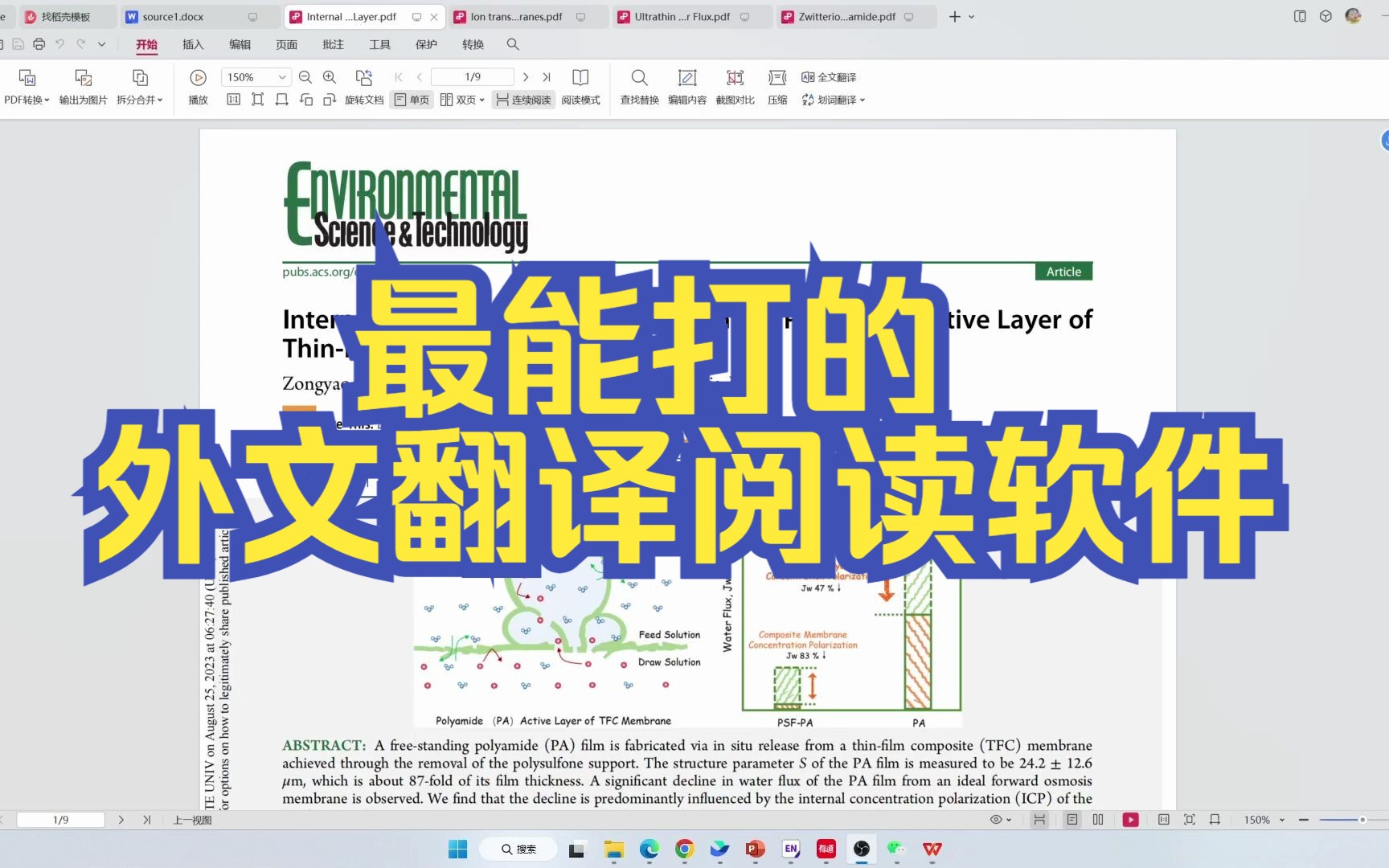Viewport: 1389px width, 868px height.
Task: Click 编辑内容 edit content tool
Action: tap(687, 88)
